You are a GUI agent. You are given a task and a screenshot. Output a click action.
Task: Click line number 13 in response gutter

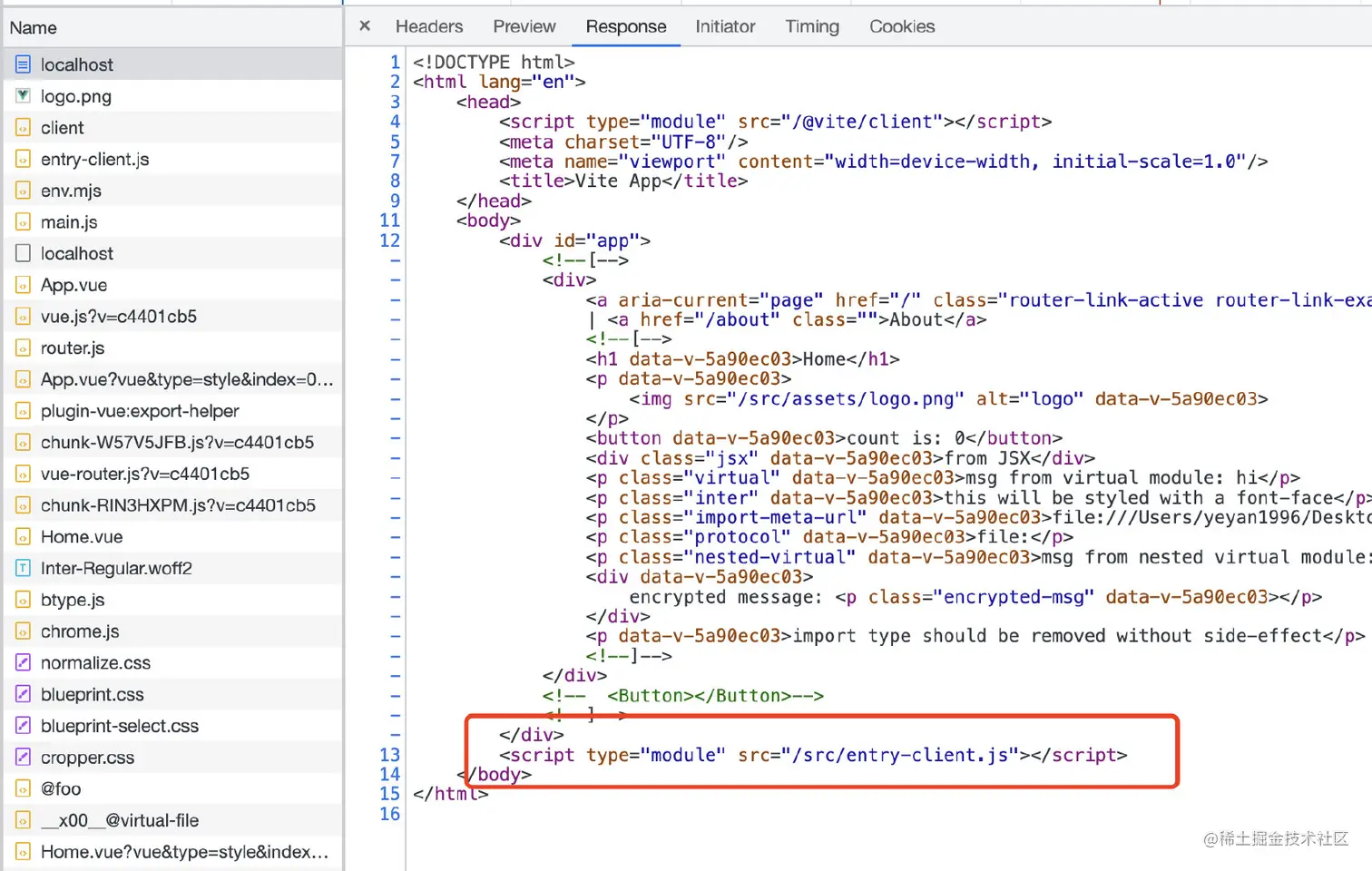[389, 755]
